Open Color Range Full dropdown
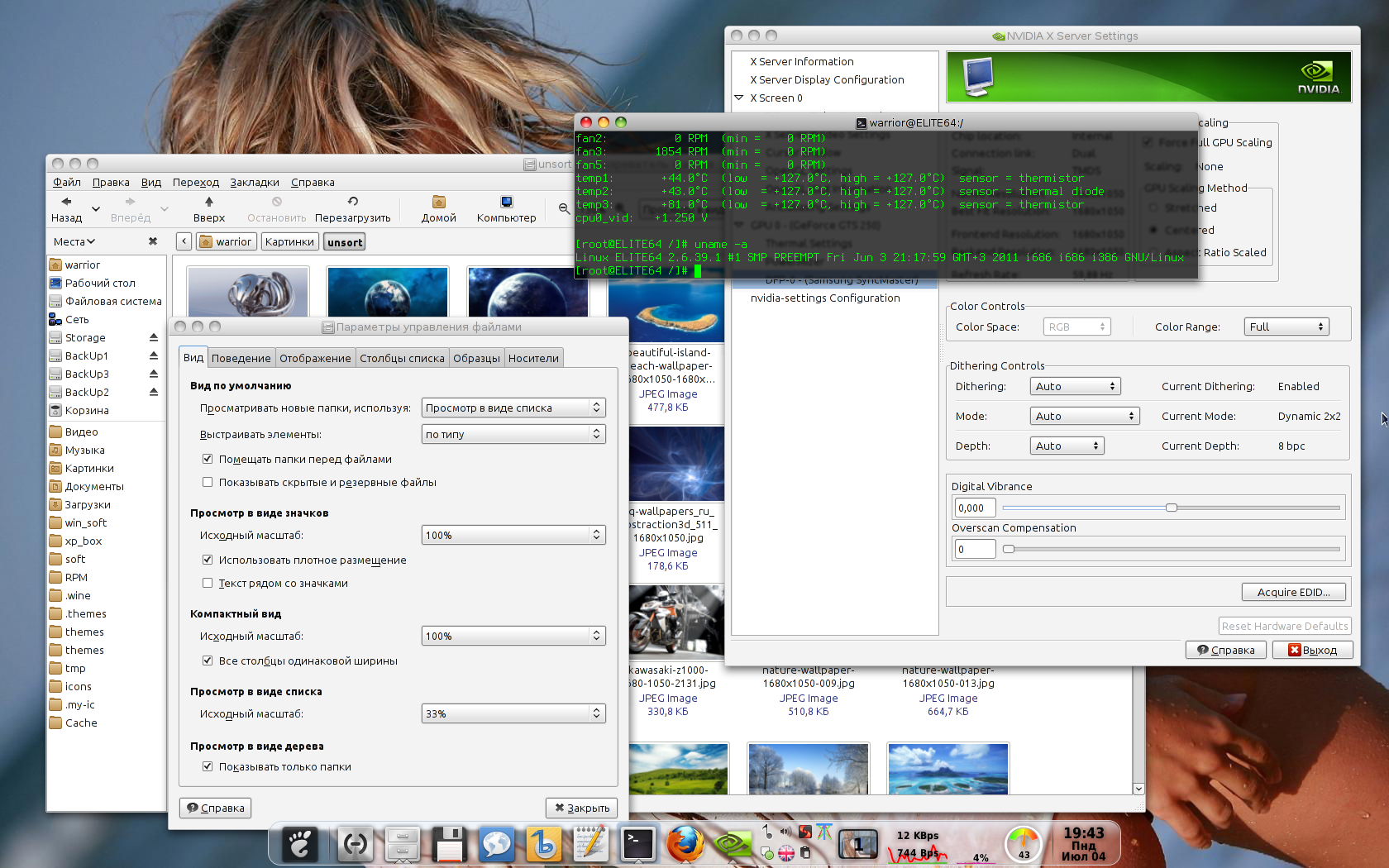 coord(1286,327)
